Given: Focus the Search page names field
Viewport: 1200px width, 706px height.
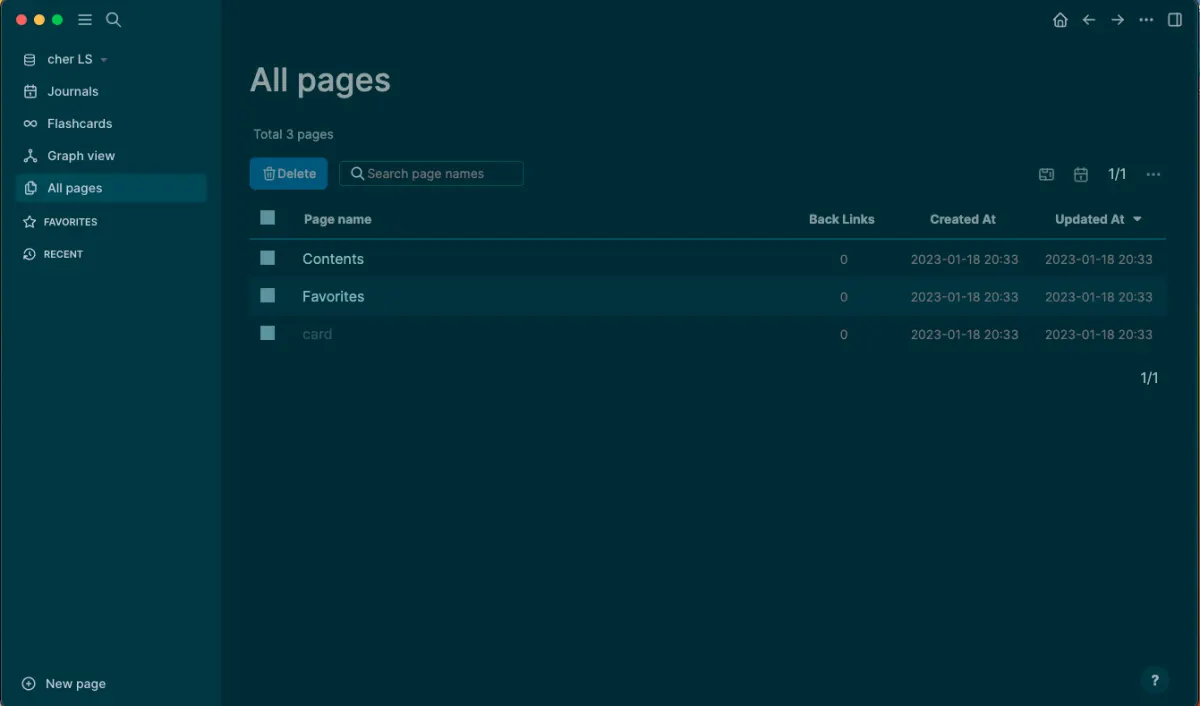Looking at the screenshot, I should 431,173.
